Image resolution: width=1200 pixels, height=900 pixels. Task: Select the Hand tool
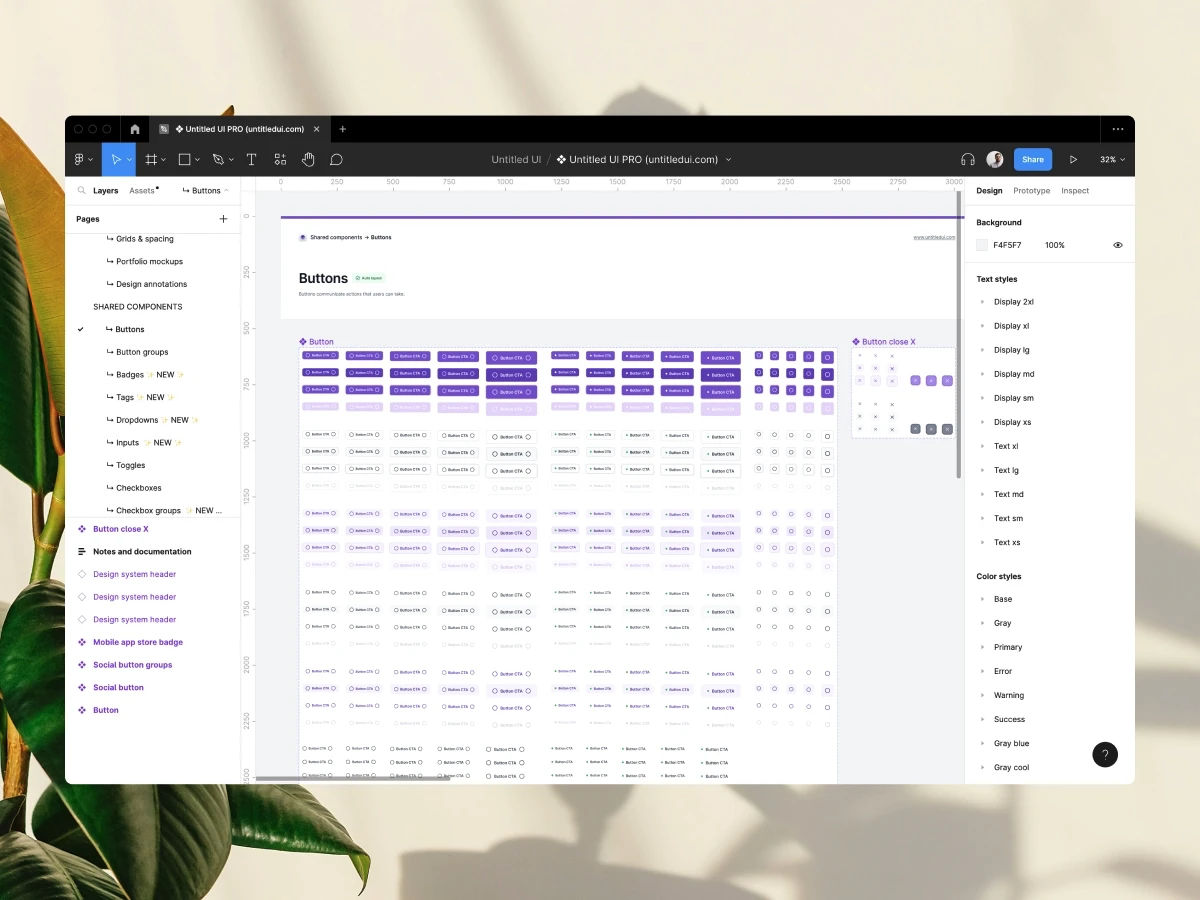click(x=308, y=159)
